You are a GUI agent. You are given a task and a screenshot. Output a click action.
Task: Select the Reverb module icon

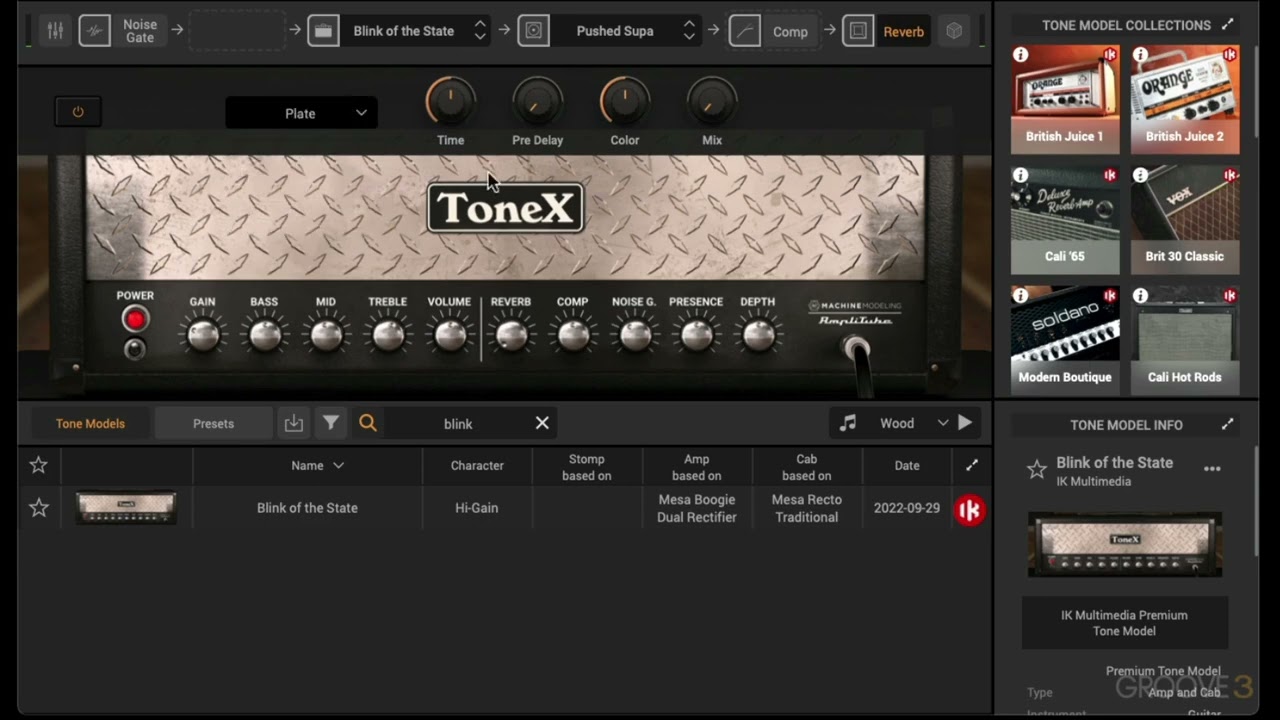pyautogui.click(x=858, y=31)
